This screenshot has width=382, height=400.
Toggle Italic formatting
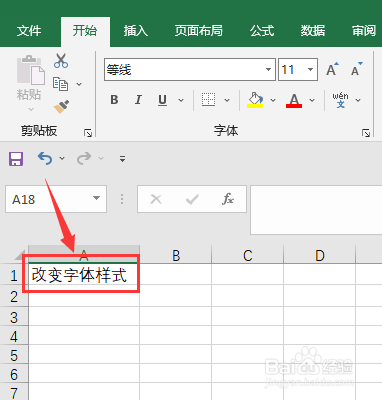138,100
